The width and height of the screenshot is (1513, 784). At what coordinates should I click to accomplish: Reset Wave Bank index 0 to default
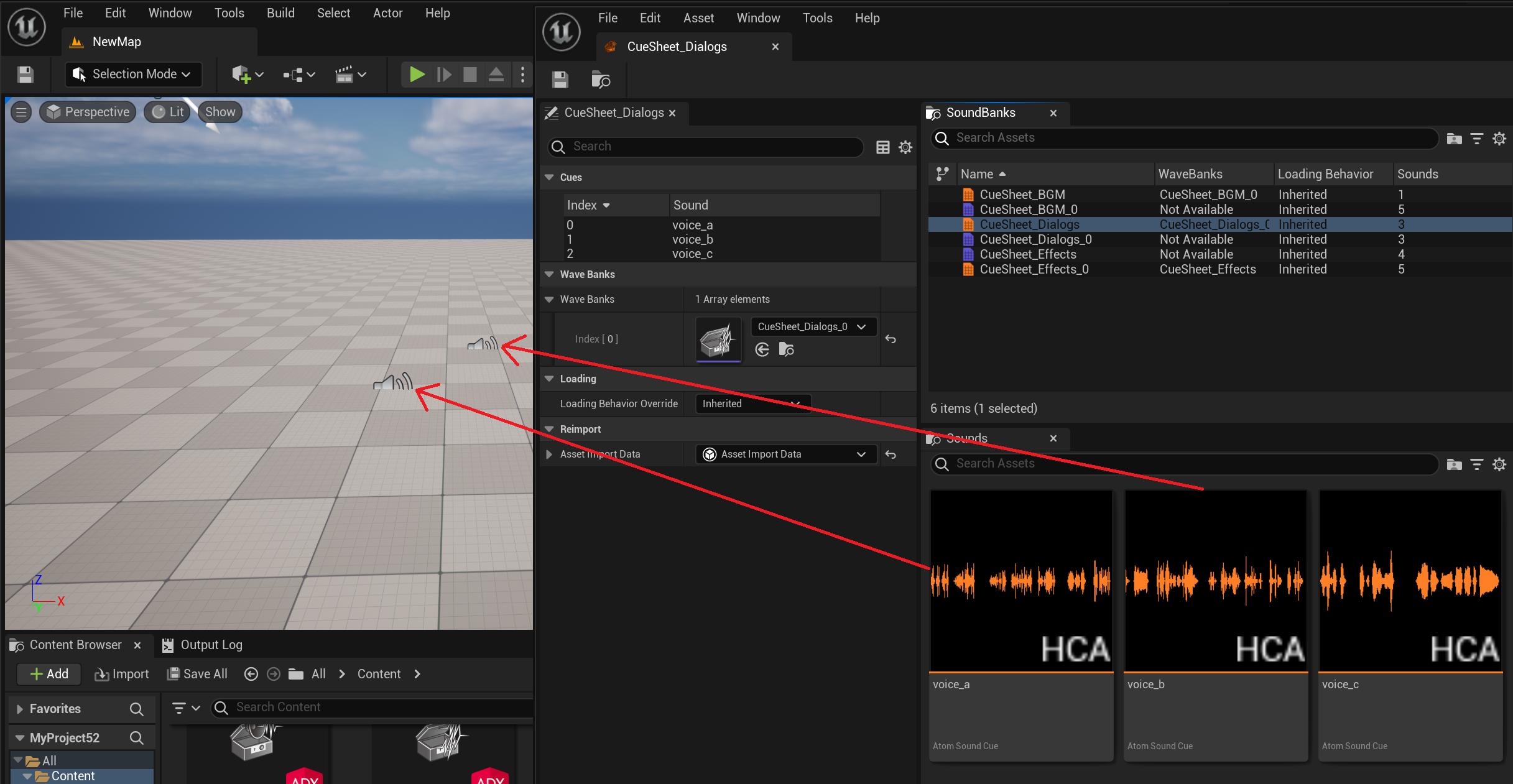coord(891,339)
